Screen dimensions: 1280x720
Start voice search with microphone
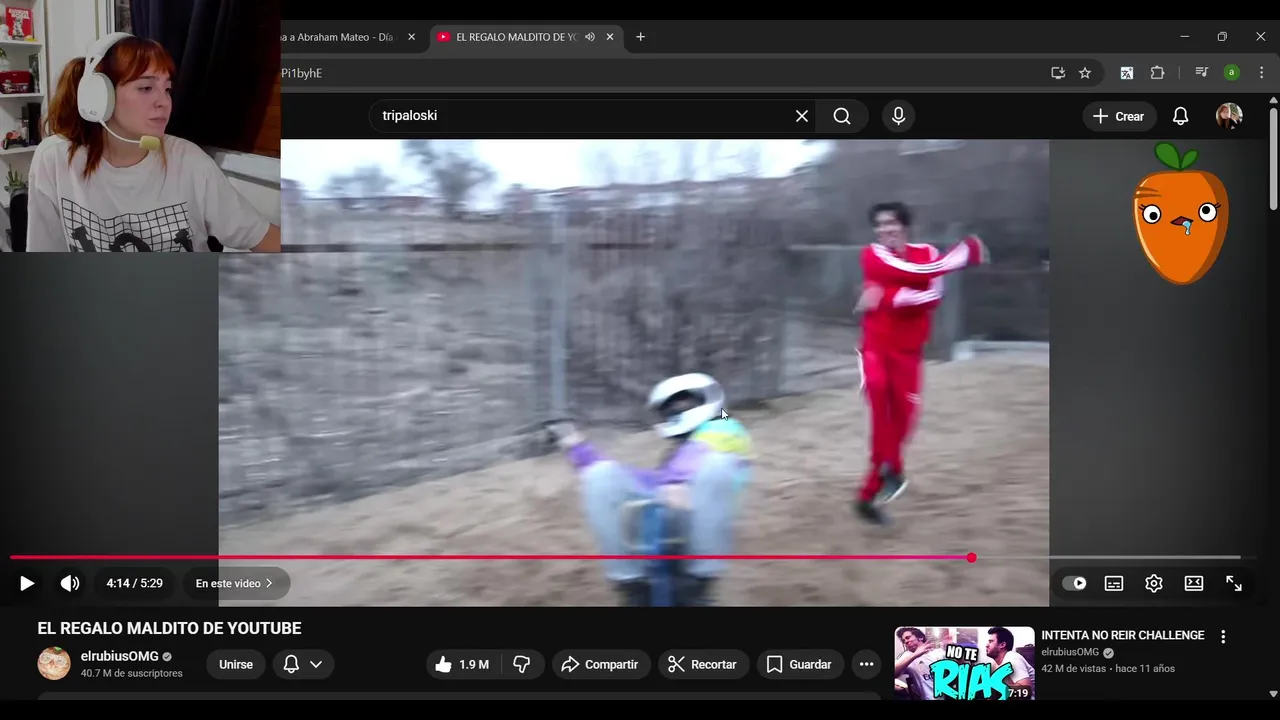(x=898, y=116)
